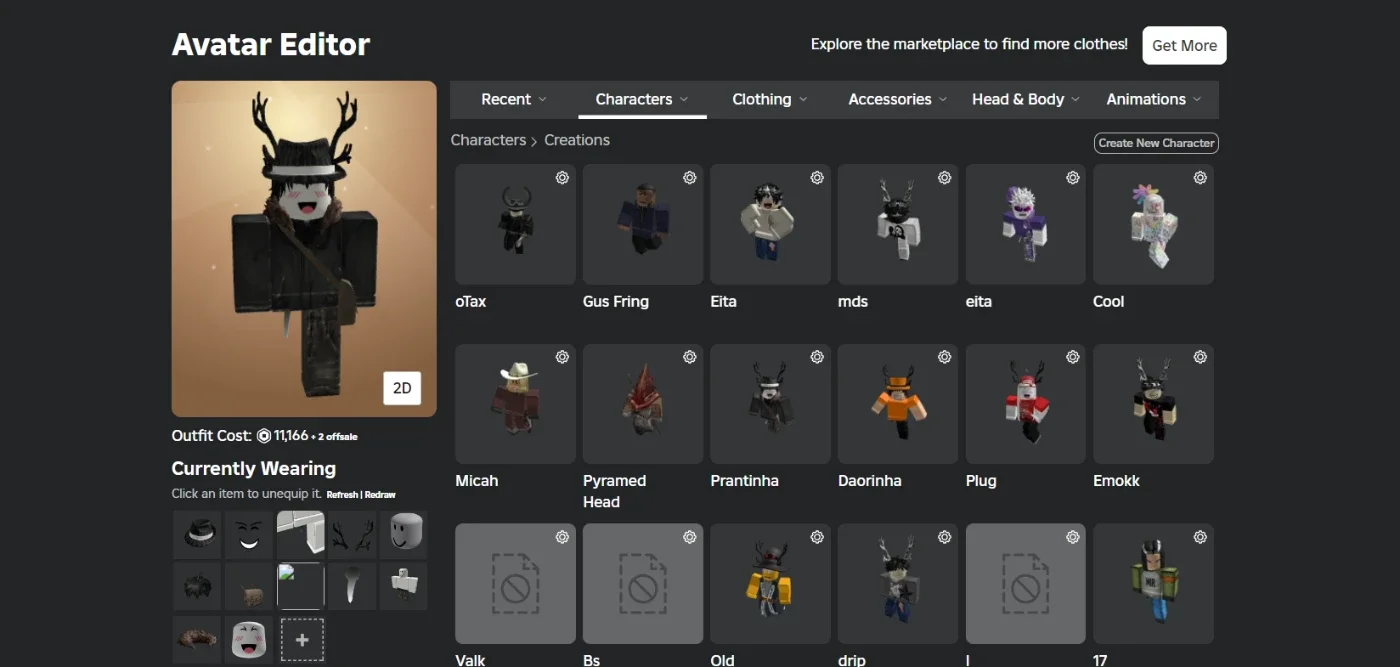Expand the Animations dropdown
The image size is (1400, 667).
point(1154,99)
